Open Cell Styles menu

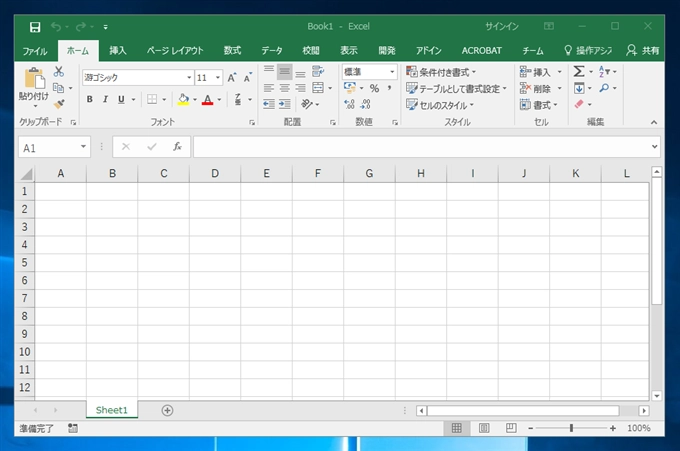439,105
